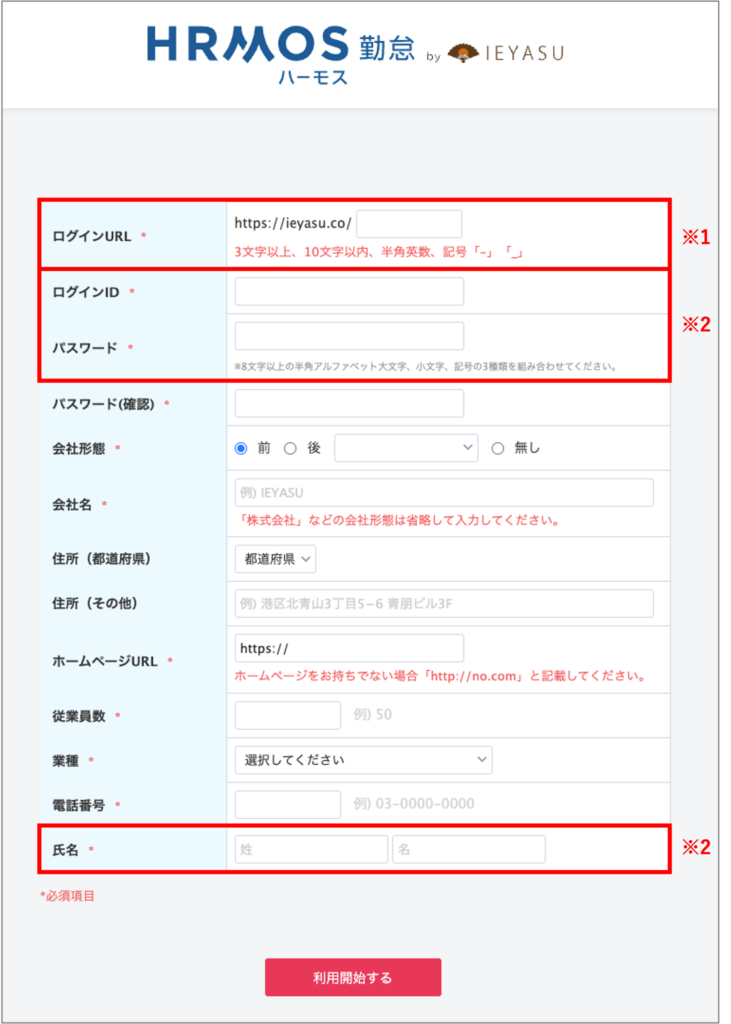
Task: Click the https://ieyasu.co/ prefix text
Action: click(293, 223)
